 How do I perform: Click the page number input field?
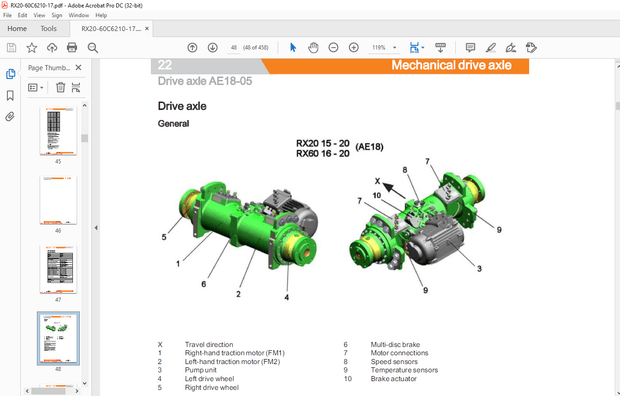(x=233, y=48)
